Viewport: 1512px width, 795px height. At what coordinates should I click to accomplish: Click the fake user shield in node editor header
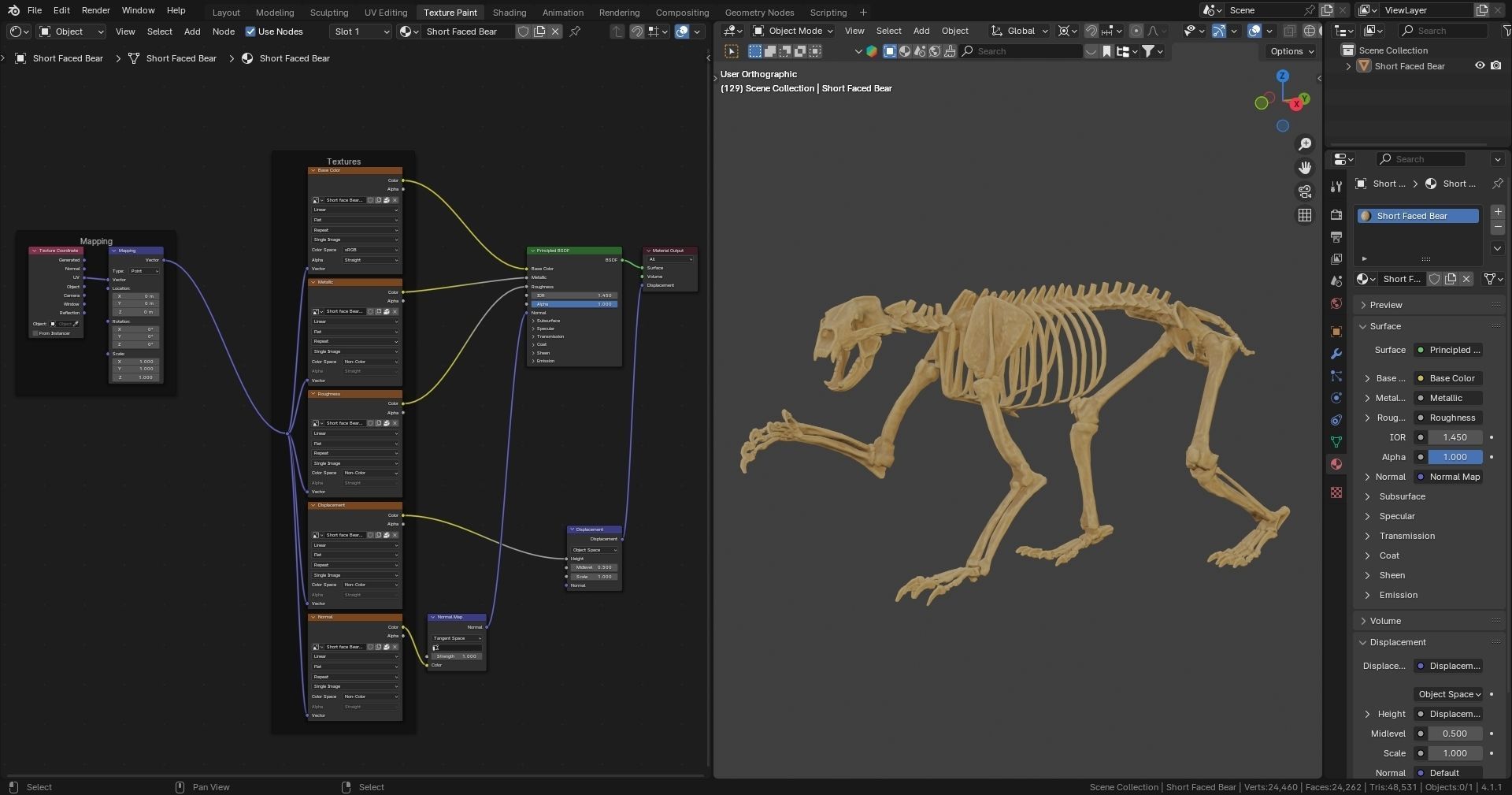523,32
